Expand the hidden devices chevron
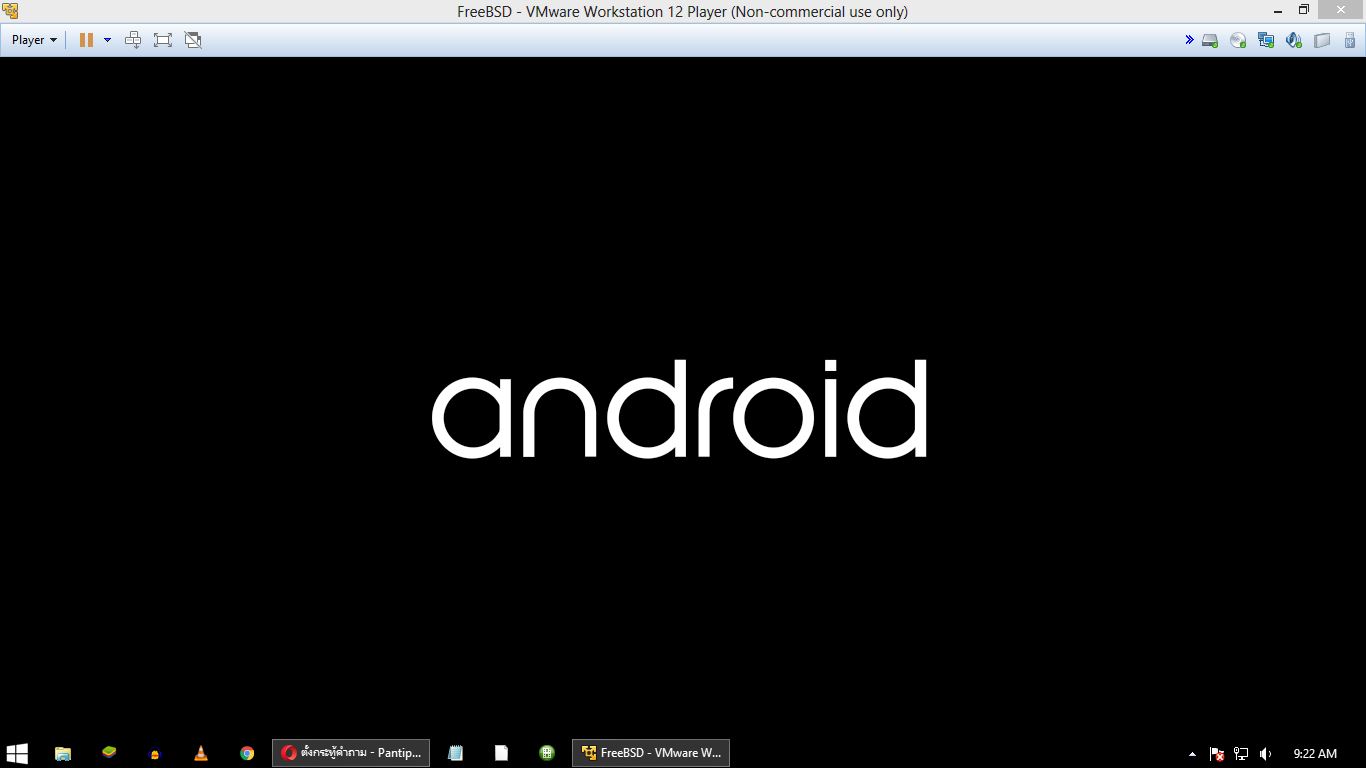The width and height of the screenshot is (1366, 768). tap(1189, 40)
